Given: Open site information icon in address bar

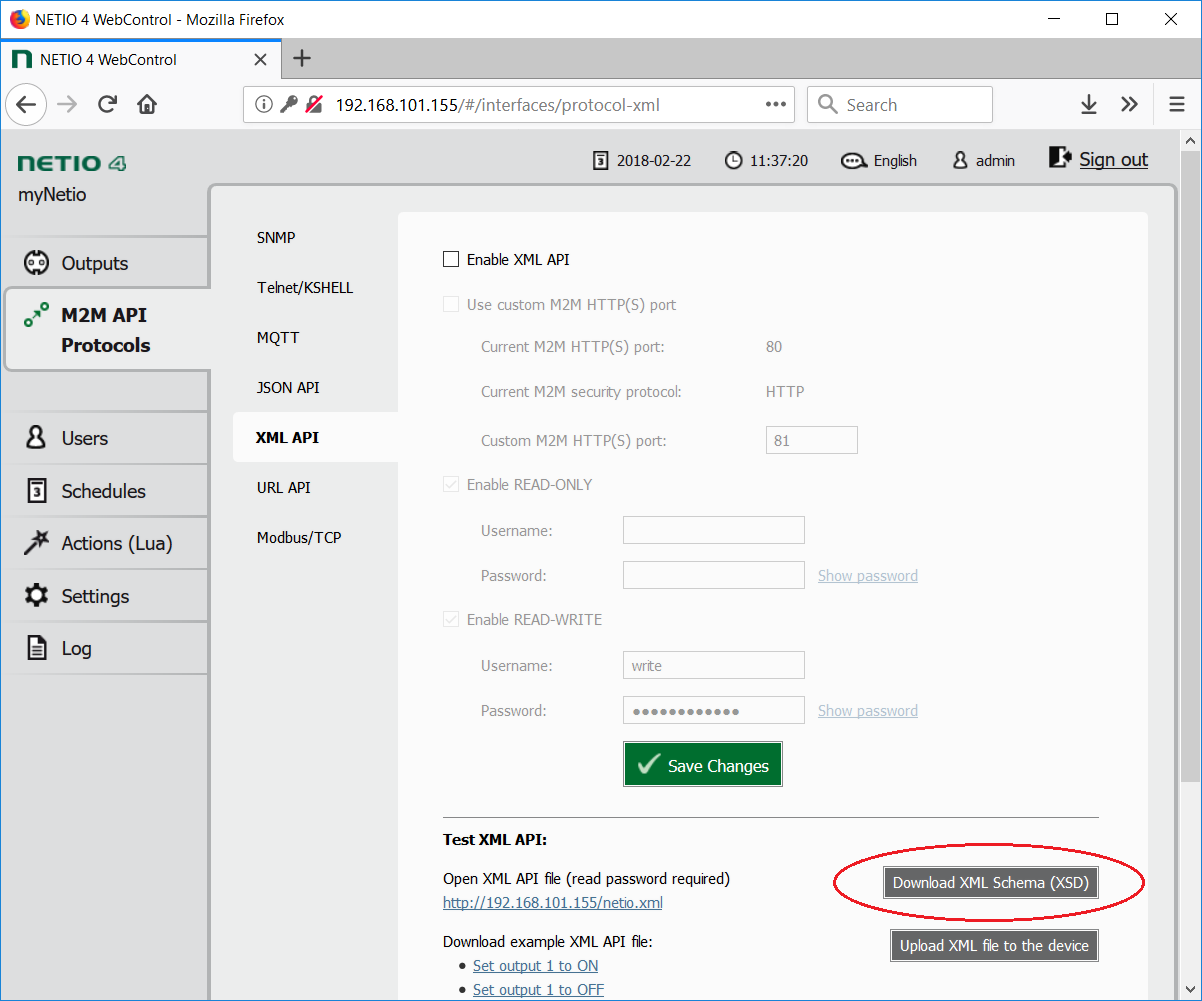Looking at the screenshot, I should pyautogui.click(x=263, y=105).
